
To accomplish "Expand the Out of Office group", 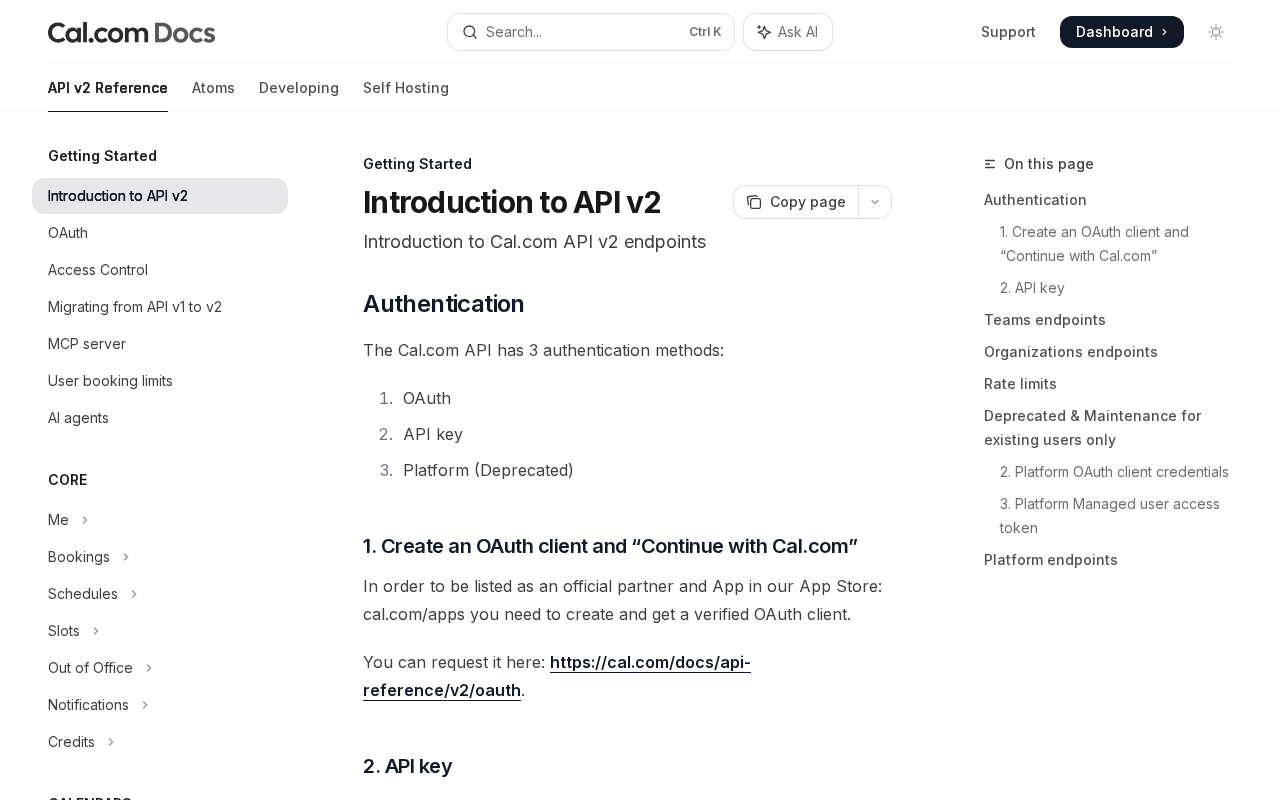I will (x=149, y=668).
